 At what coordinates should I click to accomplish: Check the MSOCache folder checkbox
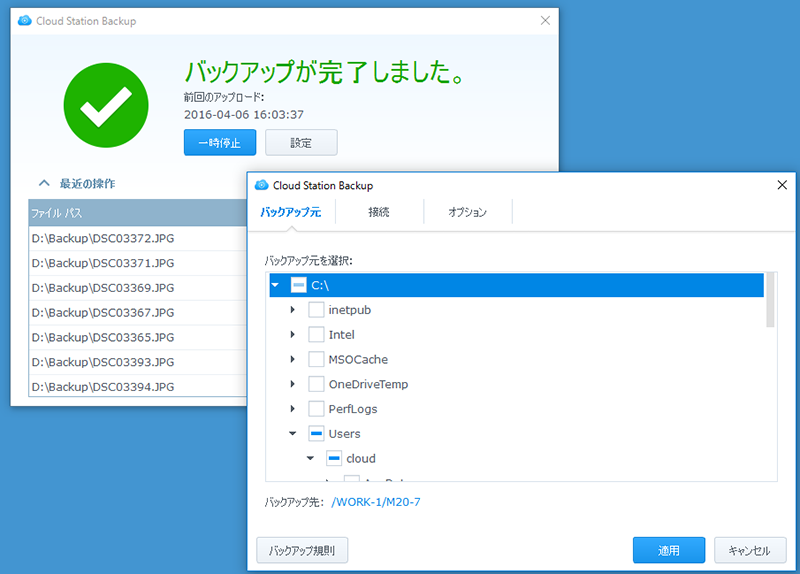(x=316, y=359)
